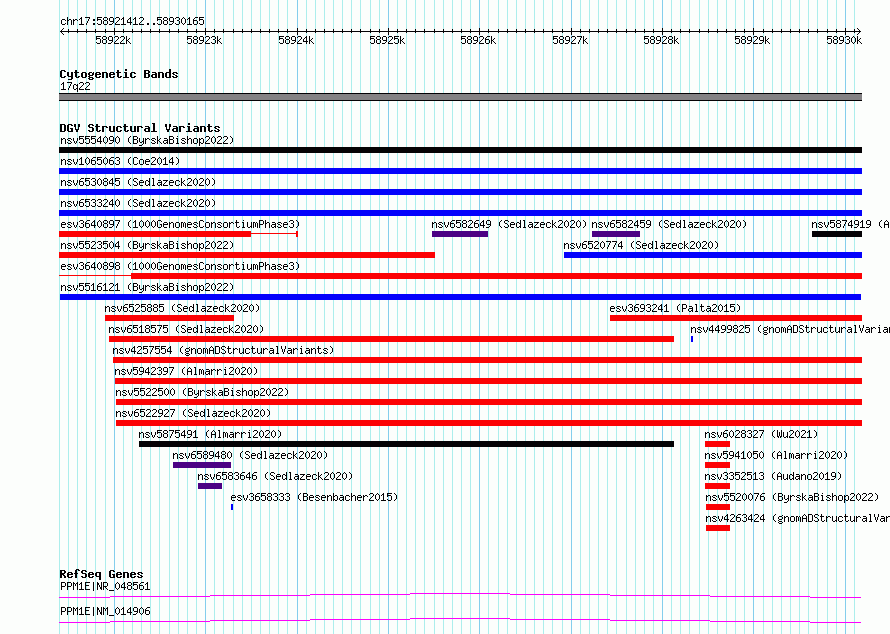Click the gray 17q22 cytogenetic band

click(460, 97)
